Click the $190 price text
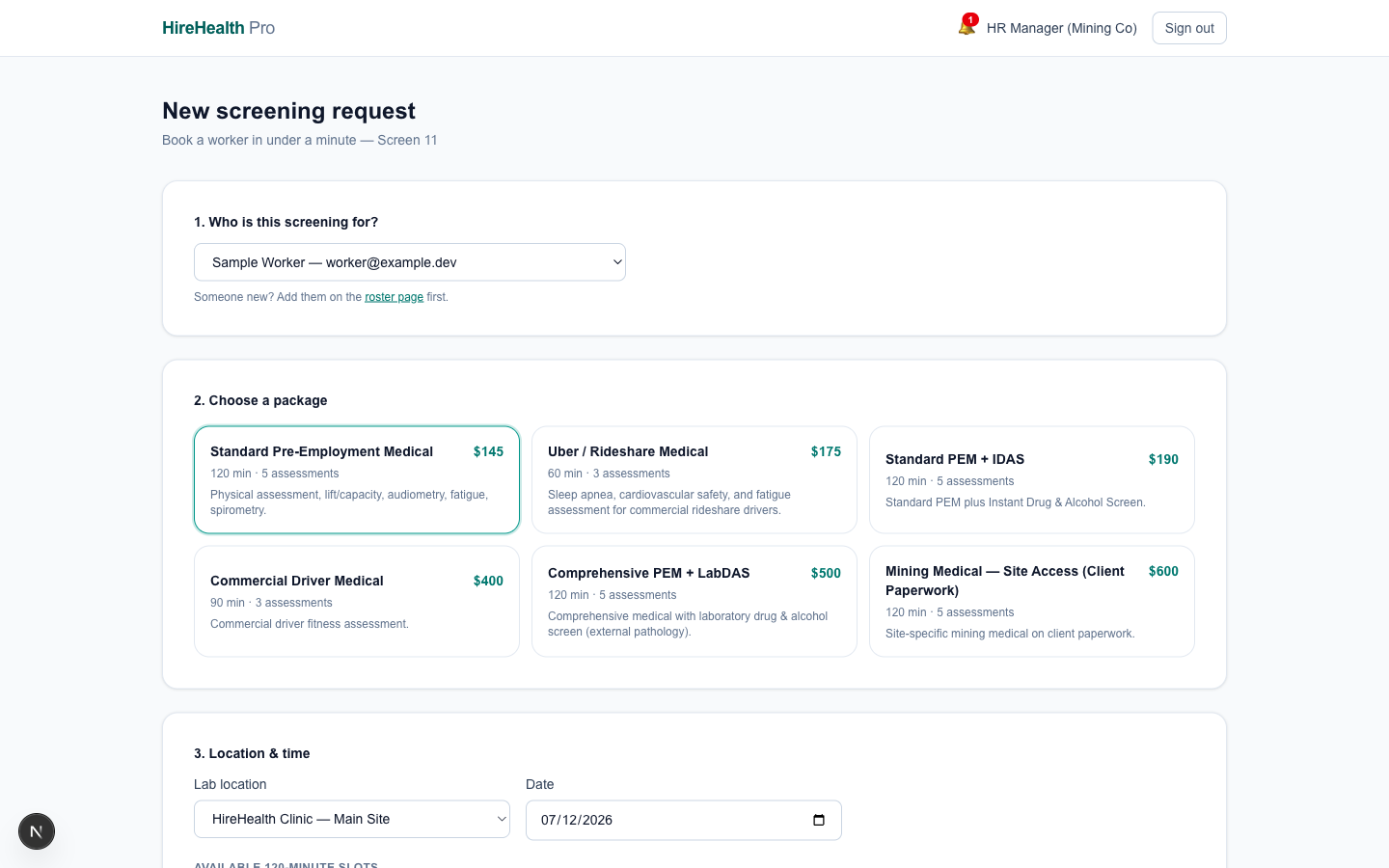This screenshot has height=868, width=1389. click(x=1163, y=459)
